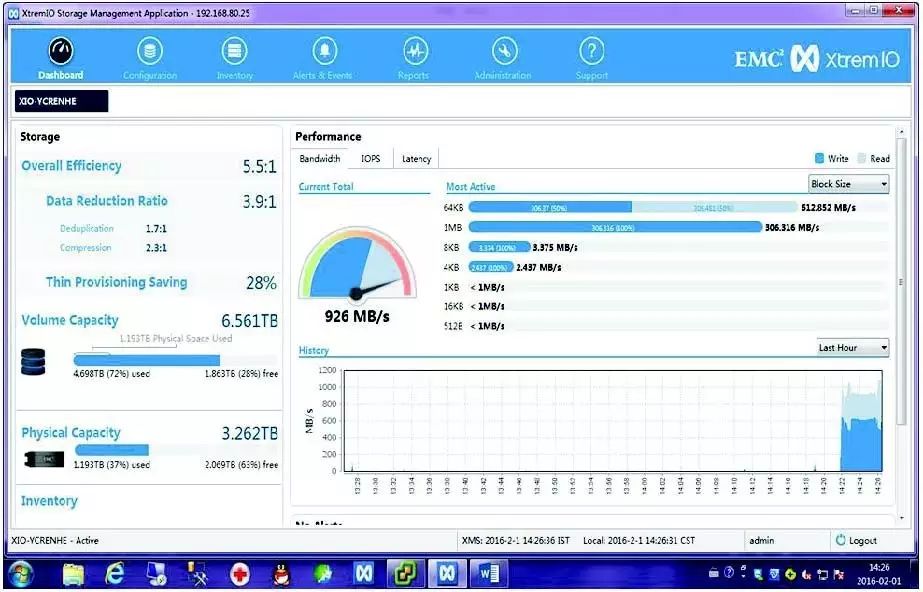Click the tray Action Center flag icon
923x592 pixels.
pyautogui.click(x=838, y=574)
